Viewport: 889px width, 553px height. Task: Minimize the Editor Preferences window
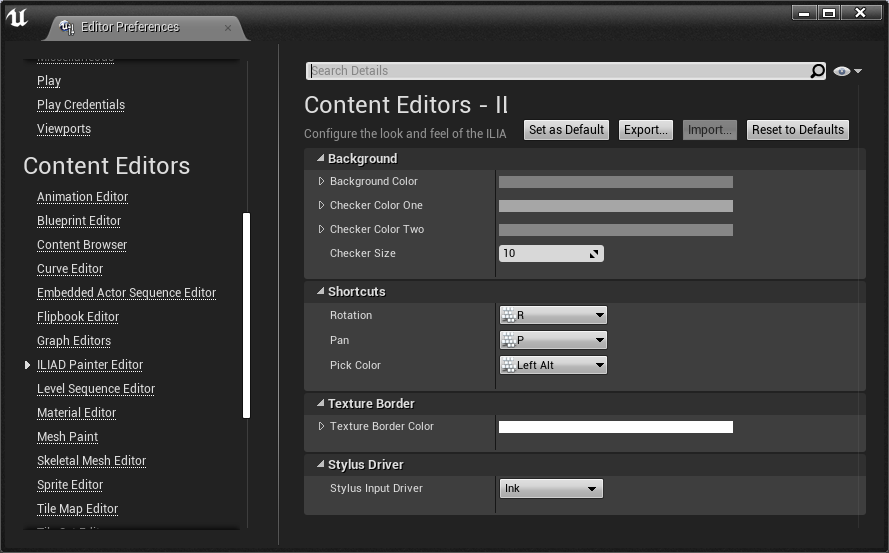(x=804, y=12)
